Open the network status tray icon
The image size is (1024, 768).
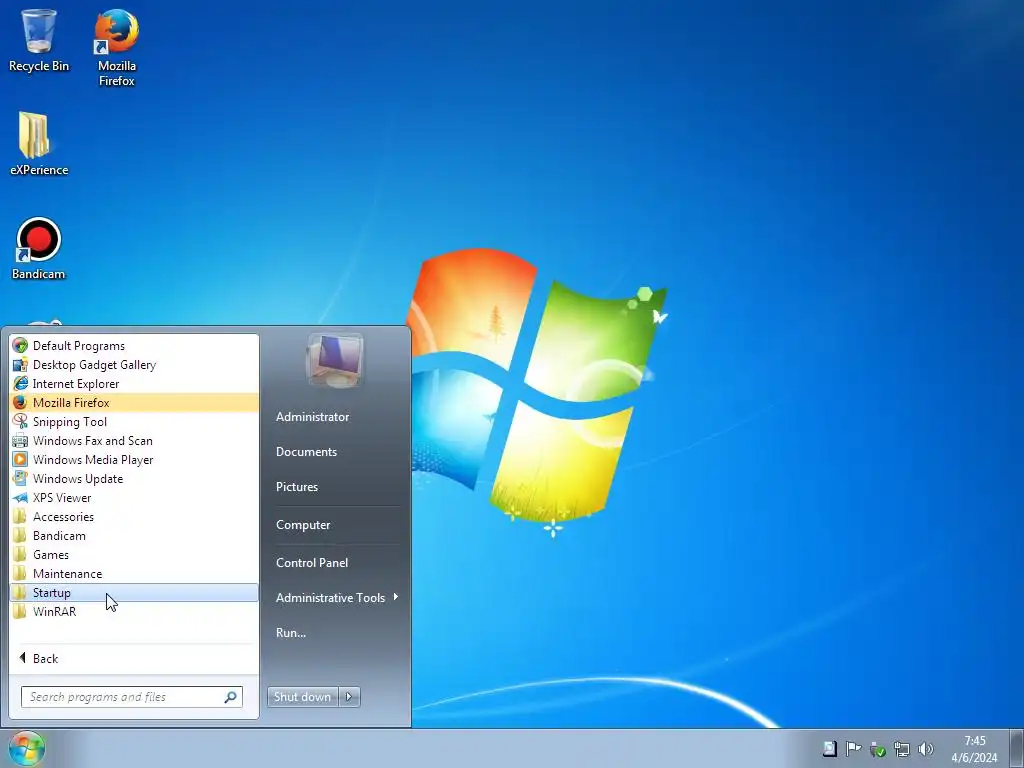[x=901, y=749]
